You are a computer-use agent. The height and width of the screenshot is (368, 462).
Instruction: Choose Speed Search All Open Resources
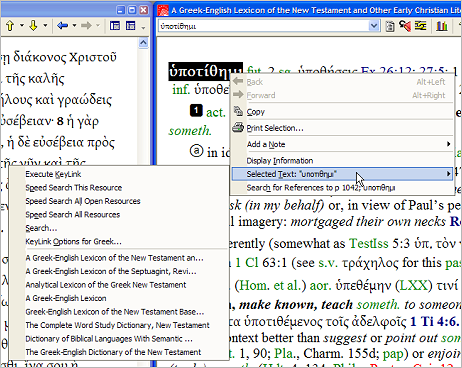119,201
